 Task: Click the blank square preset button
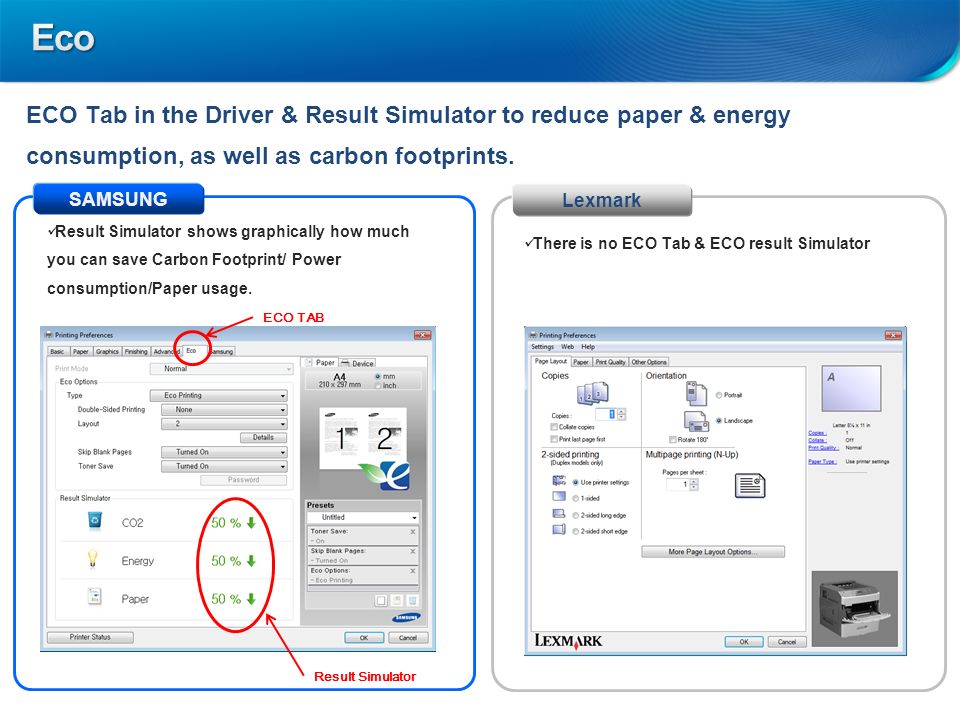(381, 601)
